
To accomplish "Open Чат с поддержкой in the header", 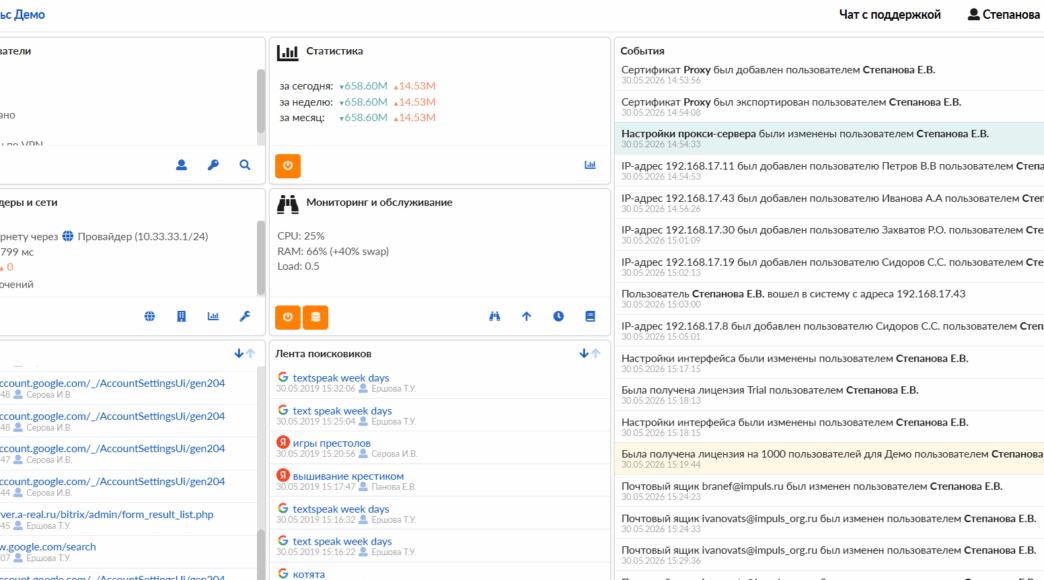I will click(889, 15).
